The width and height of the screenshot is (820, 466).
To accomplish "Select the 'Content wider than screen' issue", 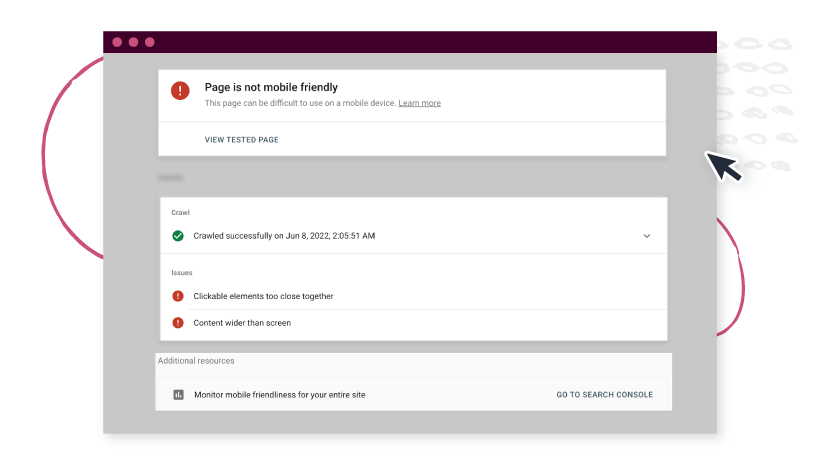I will coord(242,323).
